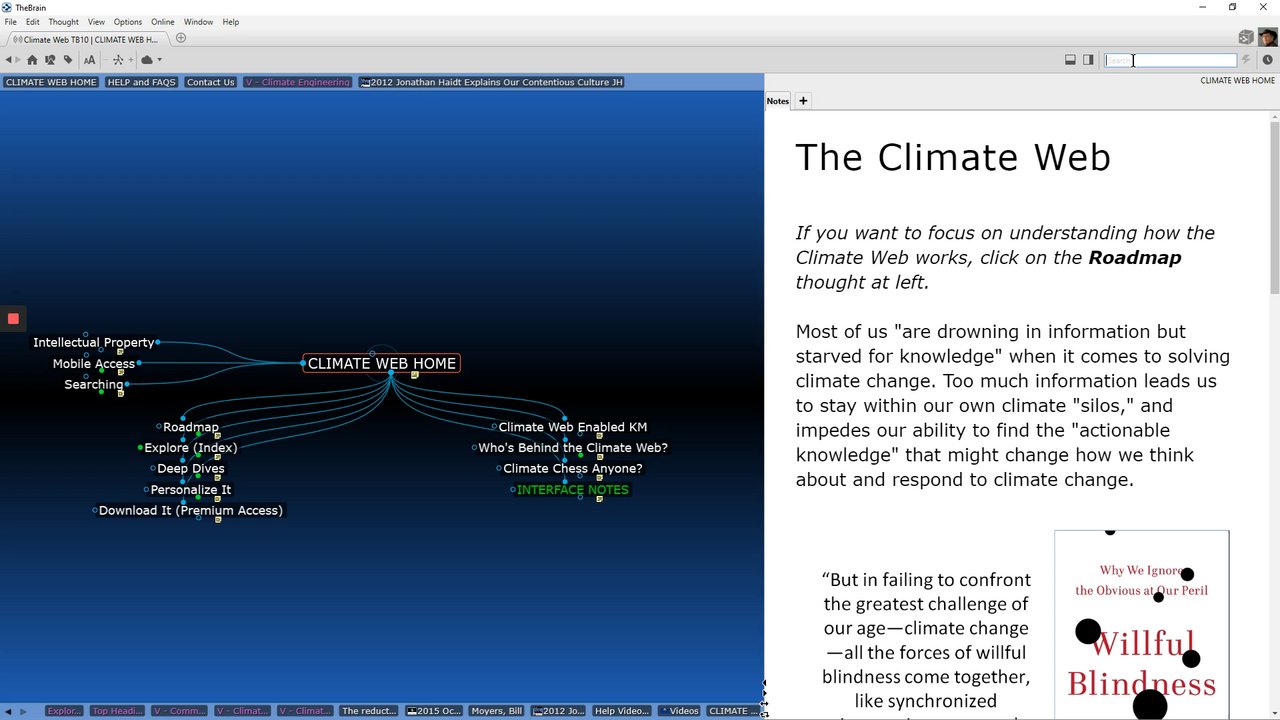Open the Deep Dives thought
The width and height of the screenshot is (1280, 720).
(191, 468)
